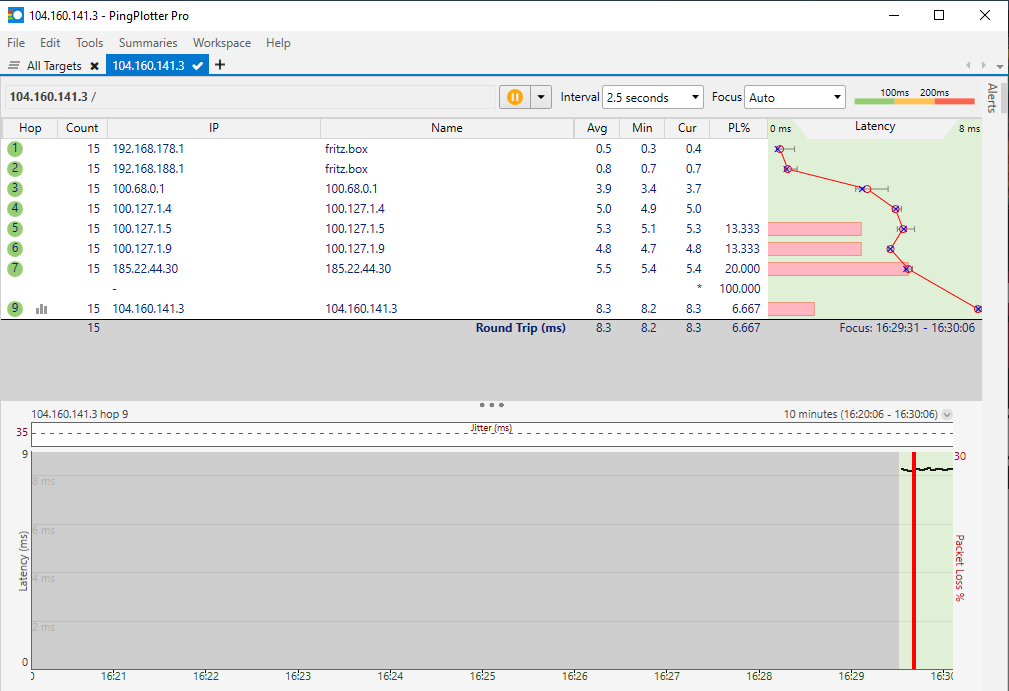Viewport: 1009px width, 691px height.
Task: Click the target address field 104.160.141.3
Action: pos(251,97)
